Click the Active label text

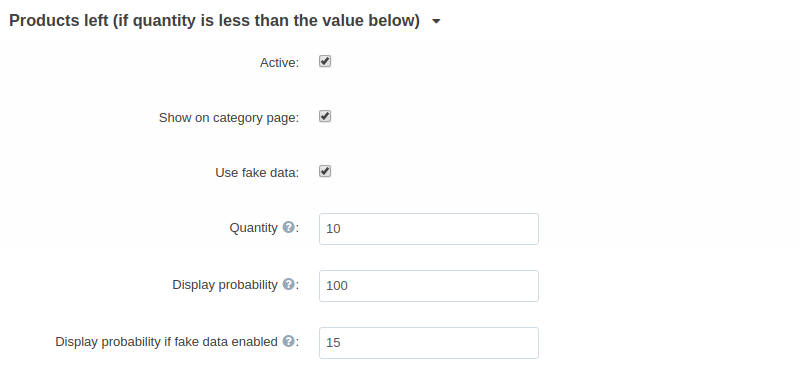click(x=279, y=63)
